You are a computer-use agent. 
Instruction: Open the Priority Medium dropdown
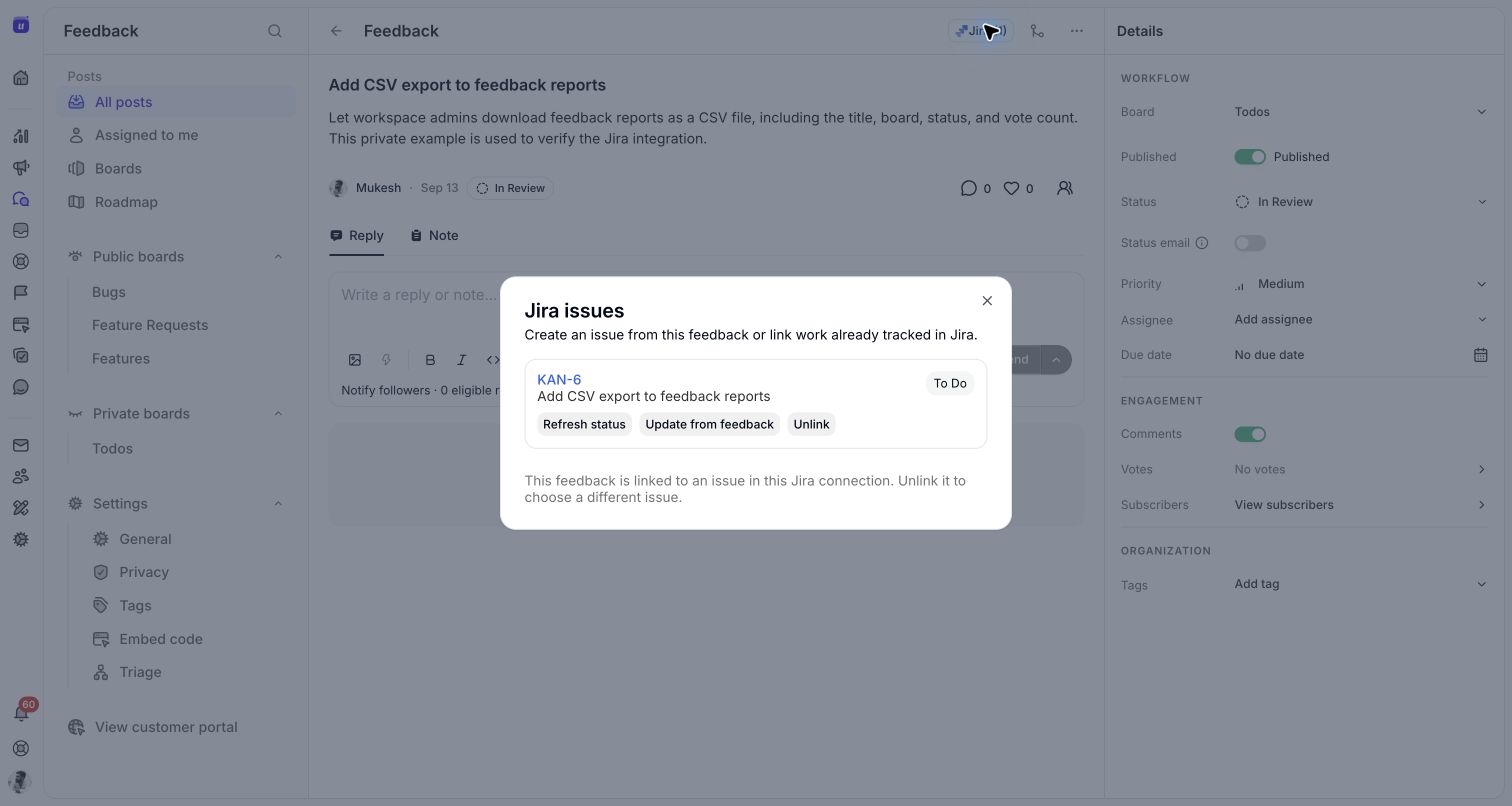tap(1361, 284)
